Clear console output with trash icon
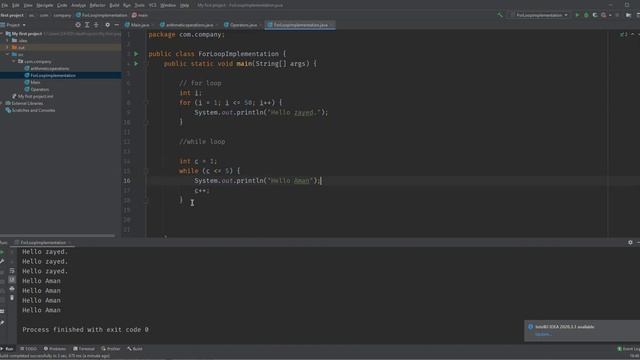The image size is (640, 360). click(12, 298)
